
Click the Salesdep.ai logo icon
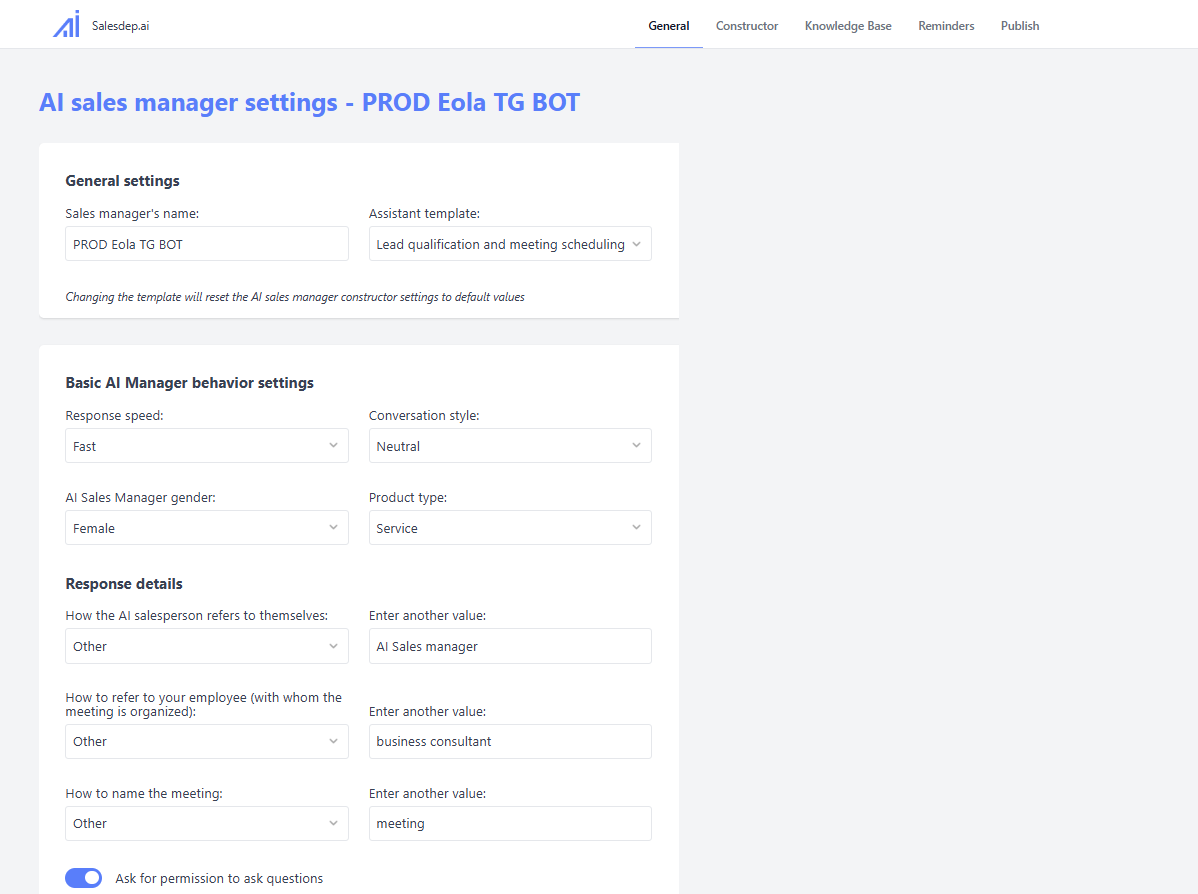click(x=66, y=25)
